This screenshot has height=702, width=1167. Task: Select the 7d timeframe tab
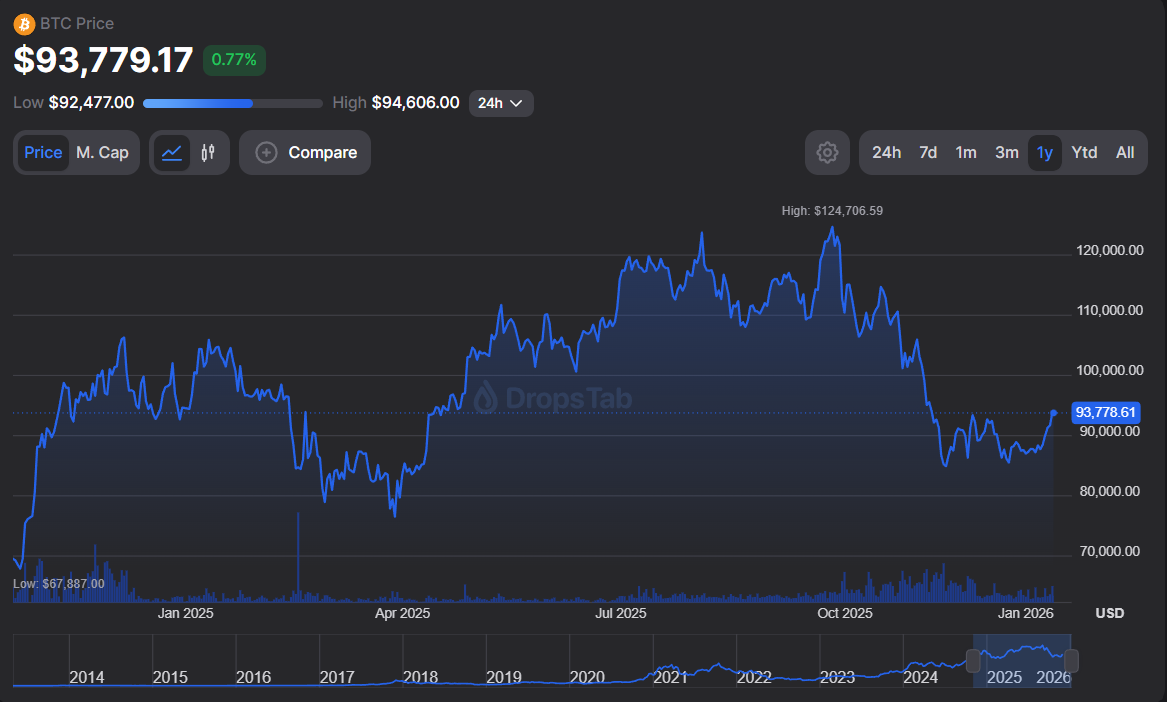[x=927, y=153]
